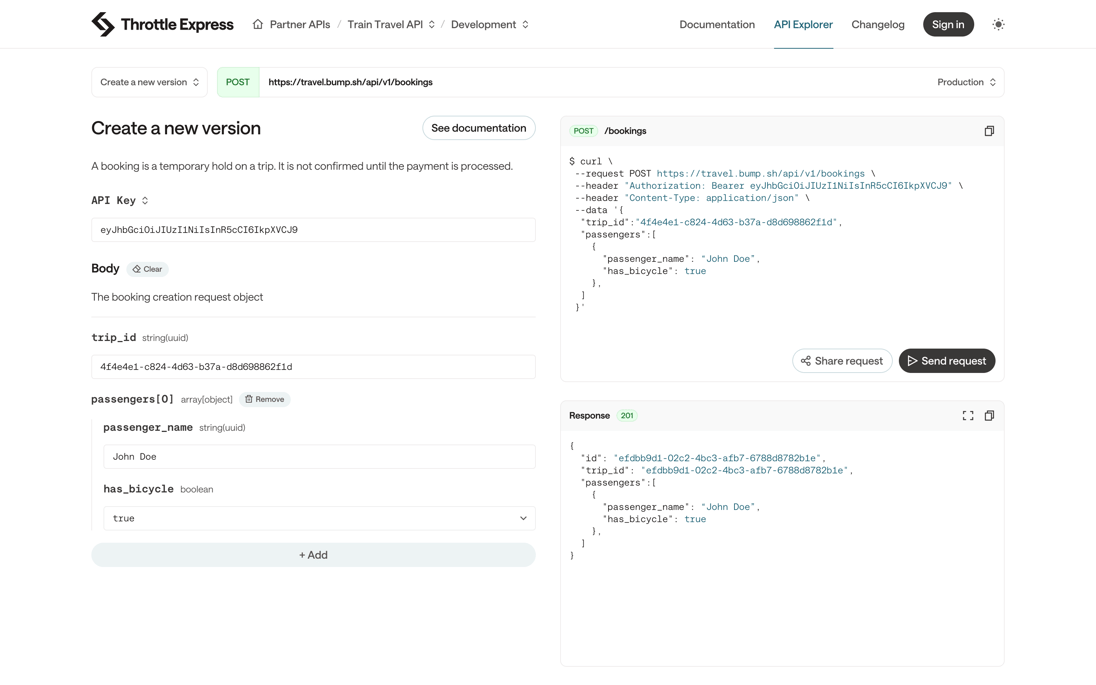
Task: Click the Throttle Express logo
Action: coord(162,23)
